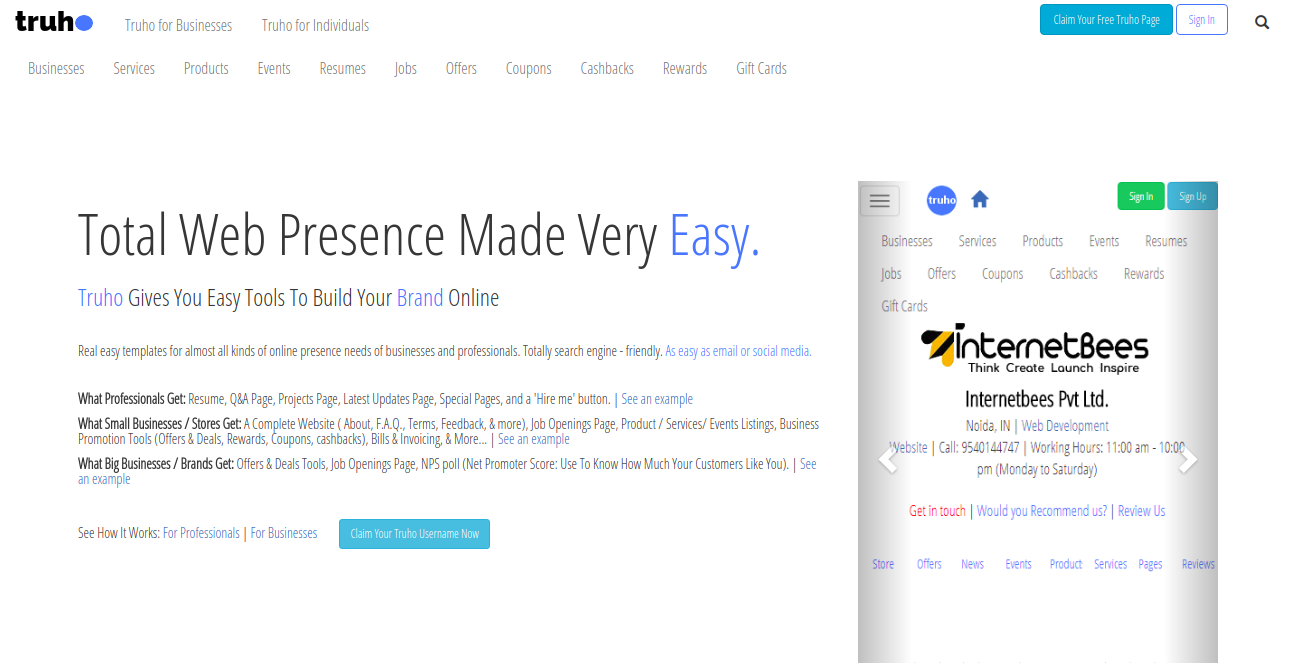Viewport: 1296px width, 663px height.
Task: Open hamburger menu in preview panel
Action: [880, 201]
